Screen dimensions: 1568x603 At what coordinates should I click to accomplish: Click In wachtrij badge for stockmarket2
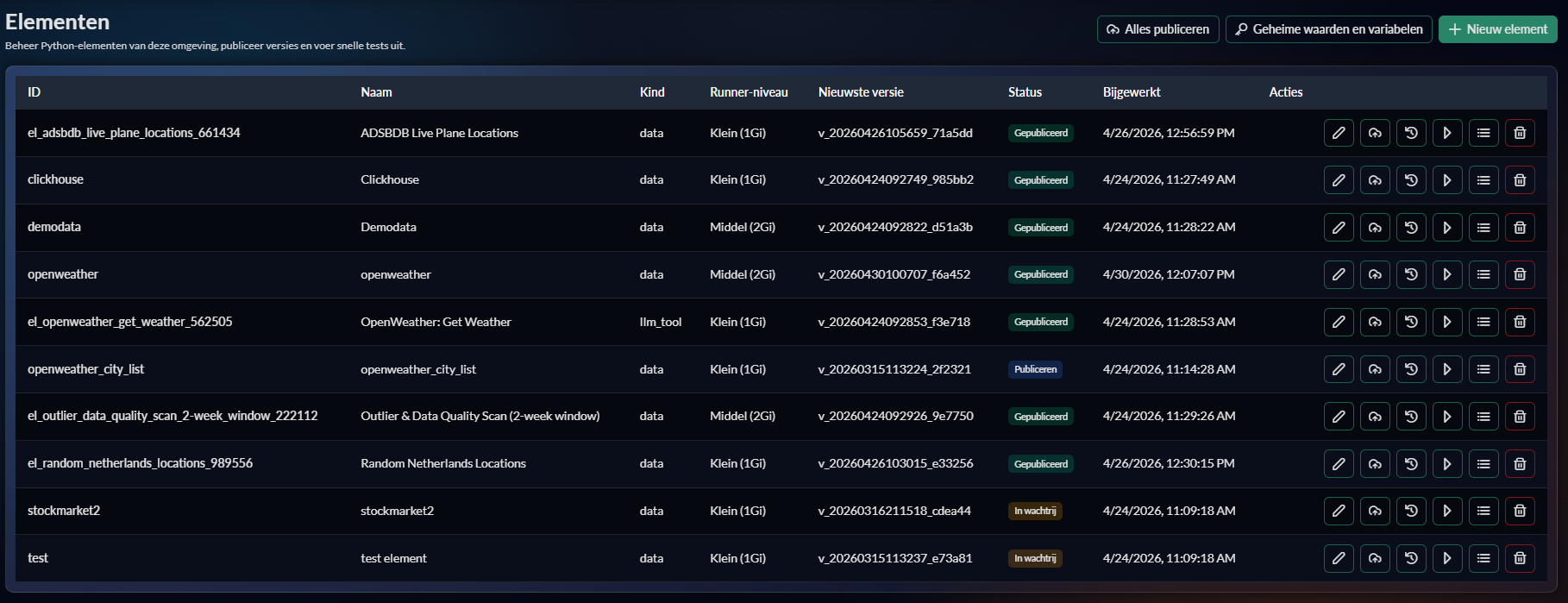[1035, 511]
